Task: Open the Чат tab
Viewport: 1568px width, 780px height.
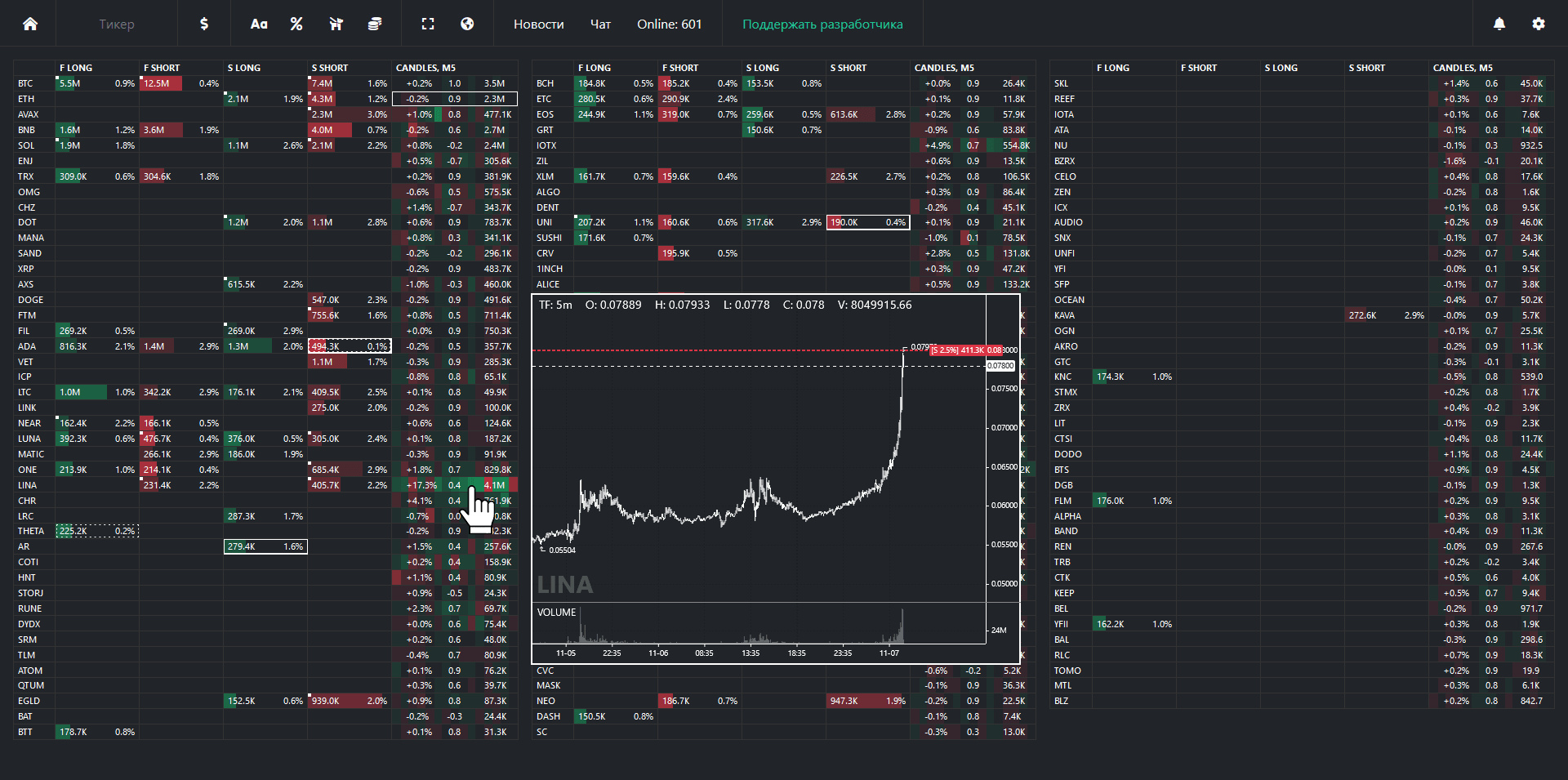Action: [600, 25]
